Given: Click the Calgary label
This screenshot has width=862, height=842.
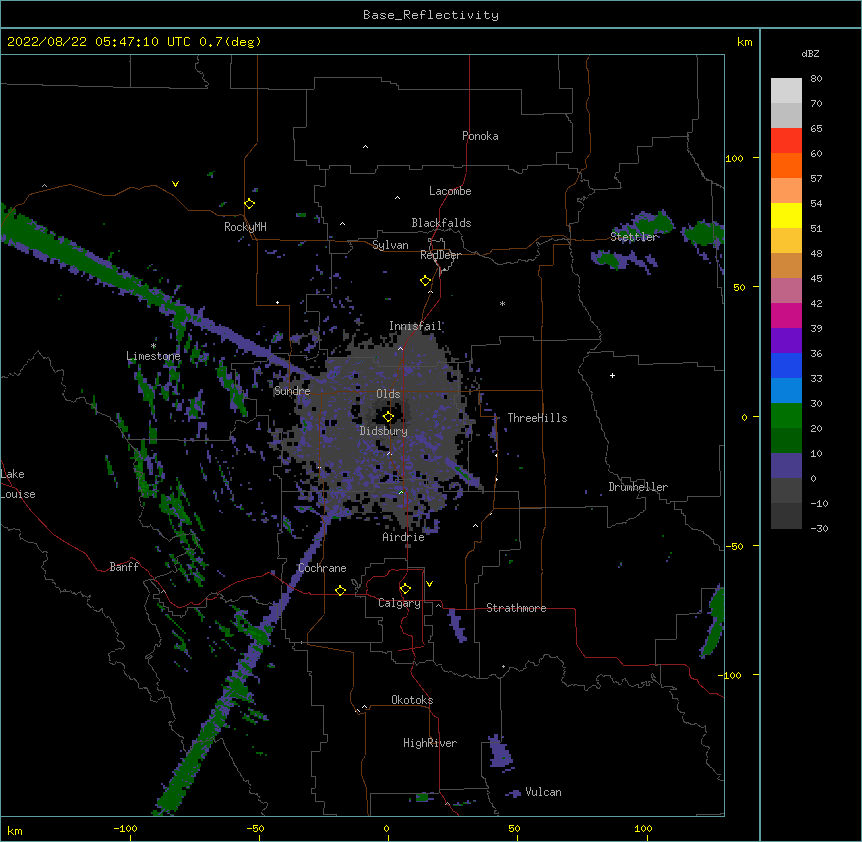Looking at the screenshot, I should (x=399, y=603).
